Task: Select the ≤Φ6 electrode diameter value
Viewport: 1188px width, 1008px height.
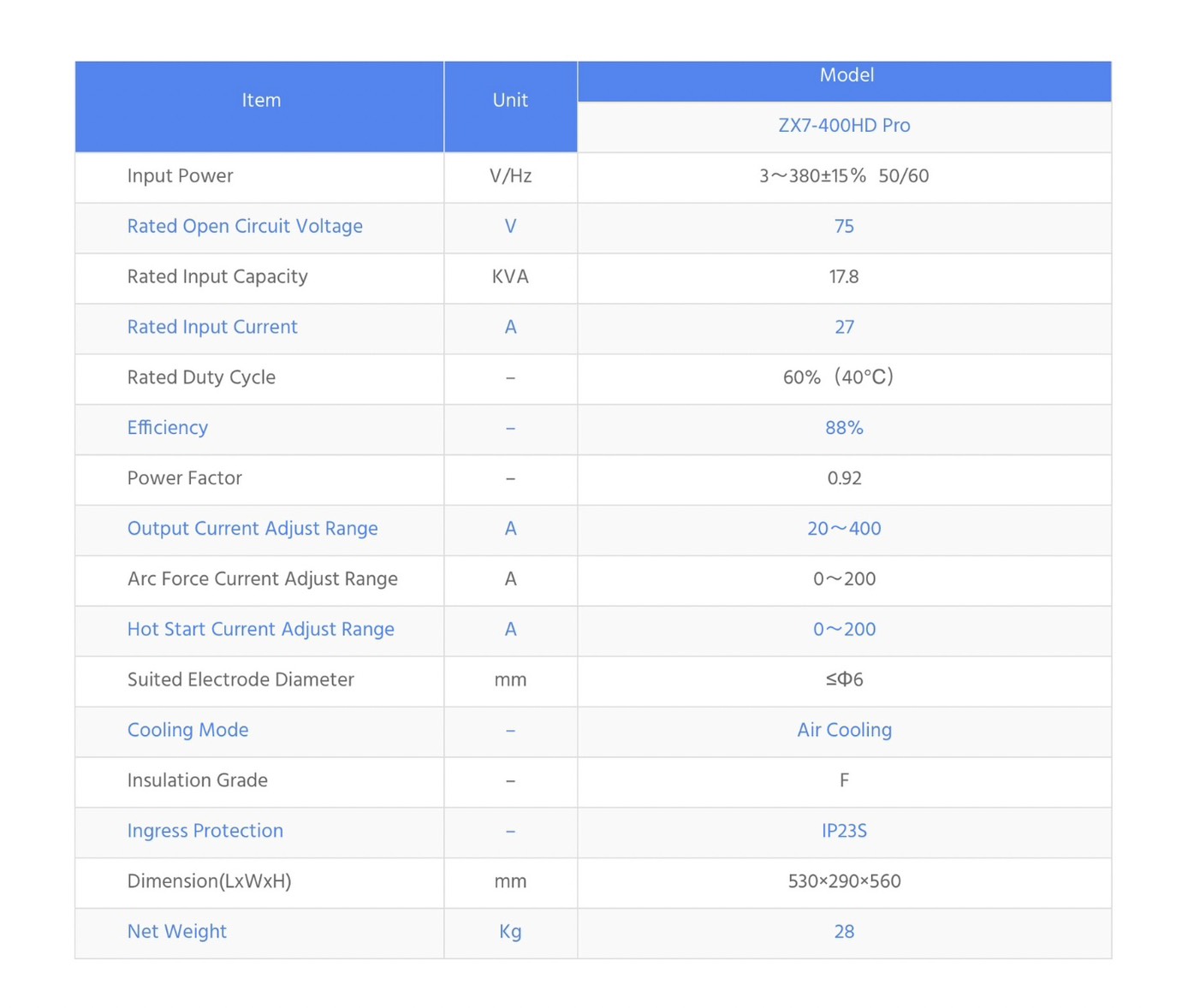Action: [844, 680]
